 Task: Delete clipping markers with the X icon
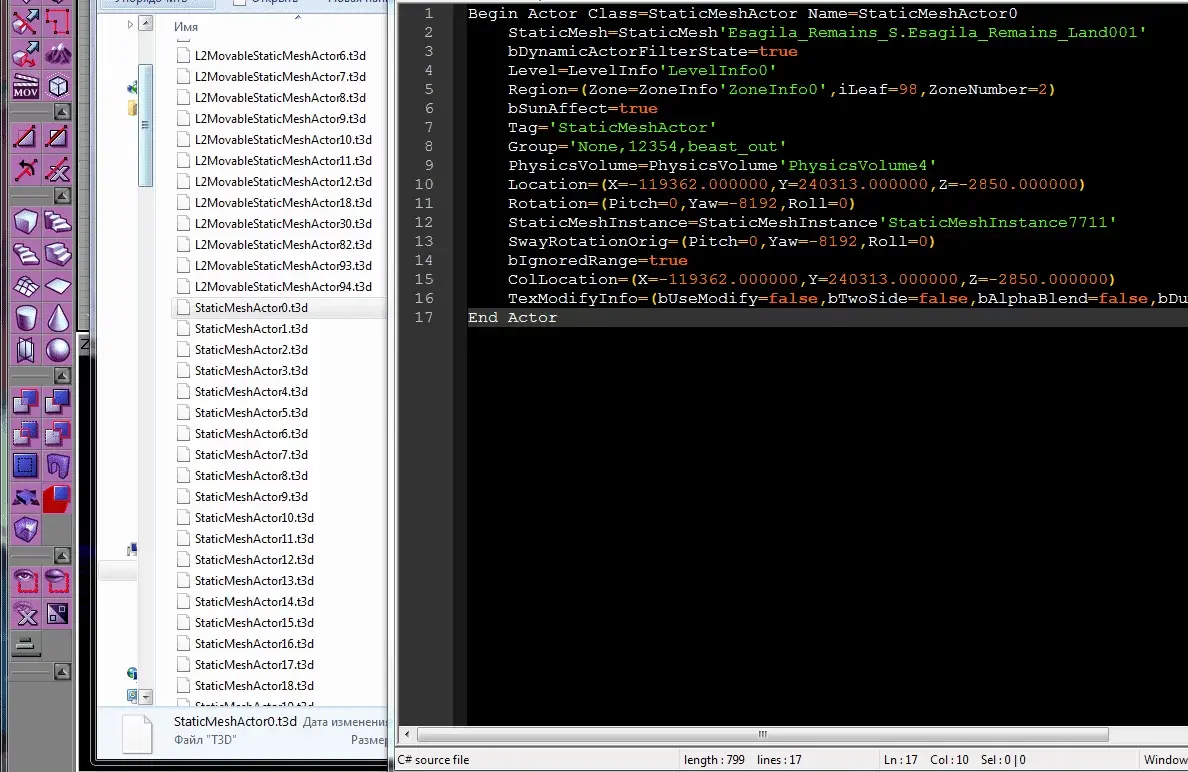(58, 169)
